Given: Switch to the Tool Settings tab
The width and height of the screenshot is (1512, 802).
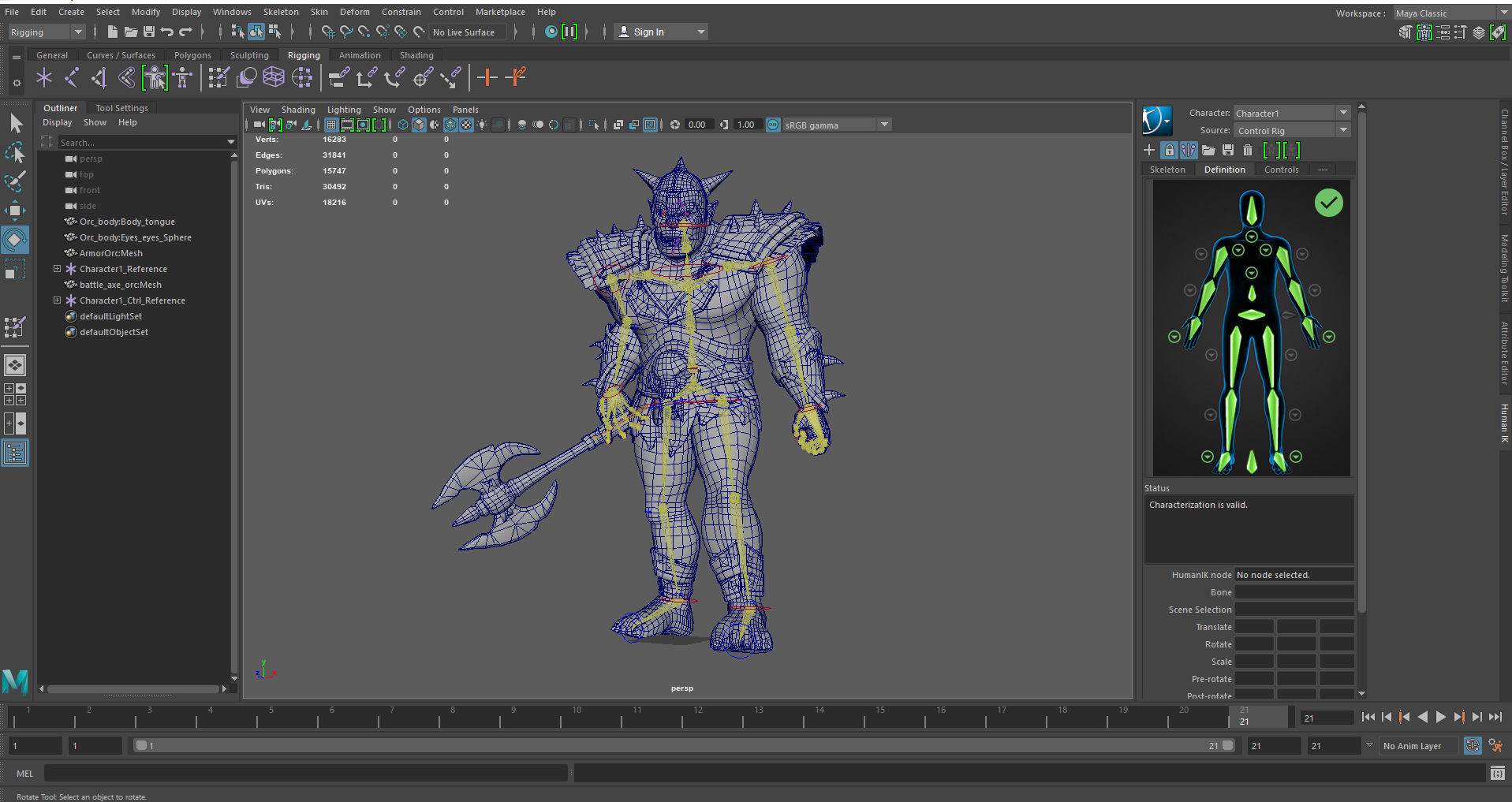Looking at the screenshot, I should pos(121,108).
